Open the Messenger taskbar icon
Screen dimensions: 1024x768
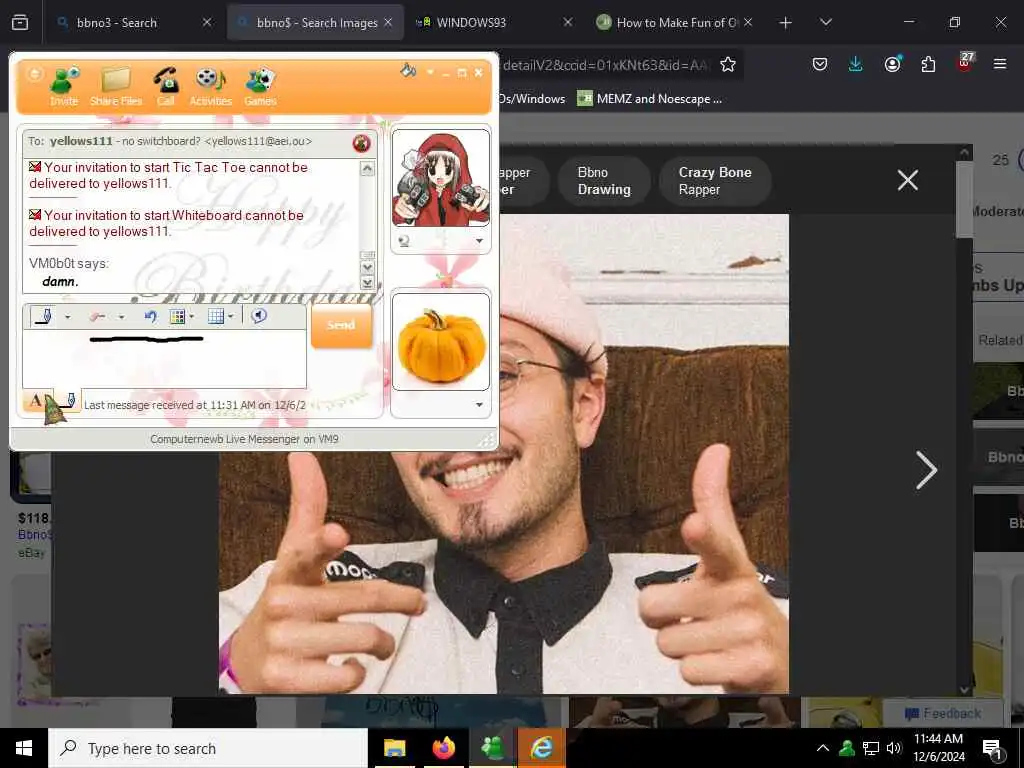(492, 748)
